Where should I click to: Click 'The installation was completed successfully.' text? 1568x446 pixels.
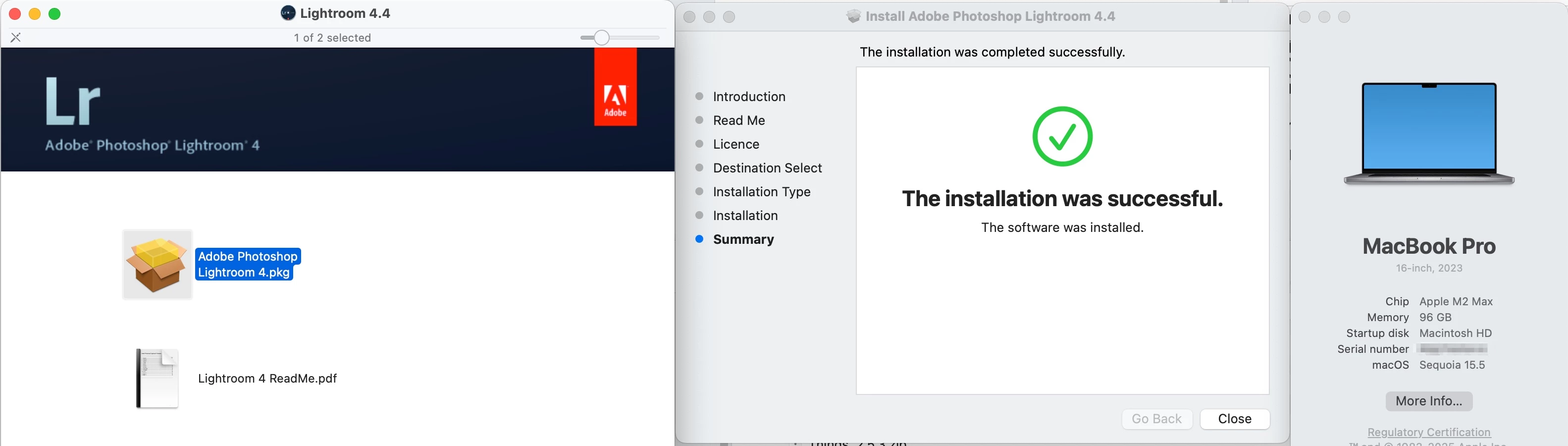pyautogui.click(x=992, y=52)
